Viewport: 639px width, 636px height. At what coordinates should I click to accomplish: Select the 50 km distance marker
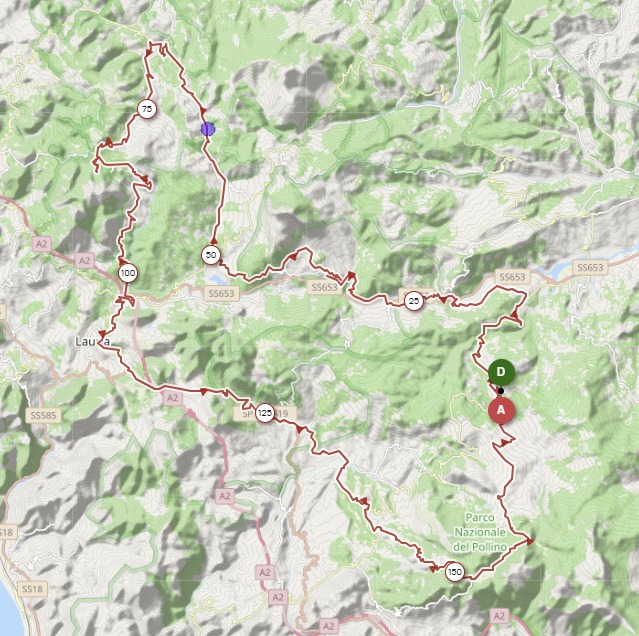(211, 255)
